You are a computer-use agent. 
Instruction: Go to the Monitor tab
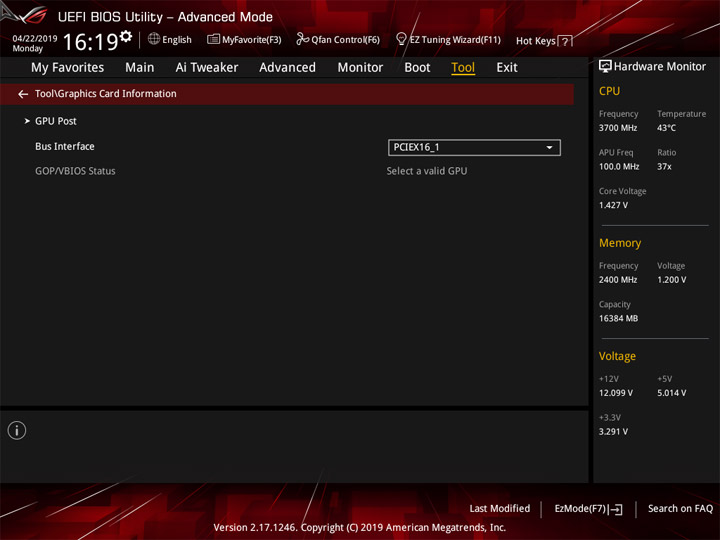360,68
